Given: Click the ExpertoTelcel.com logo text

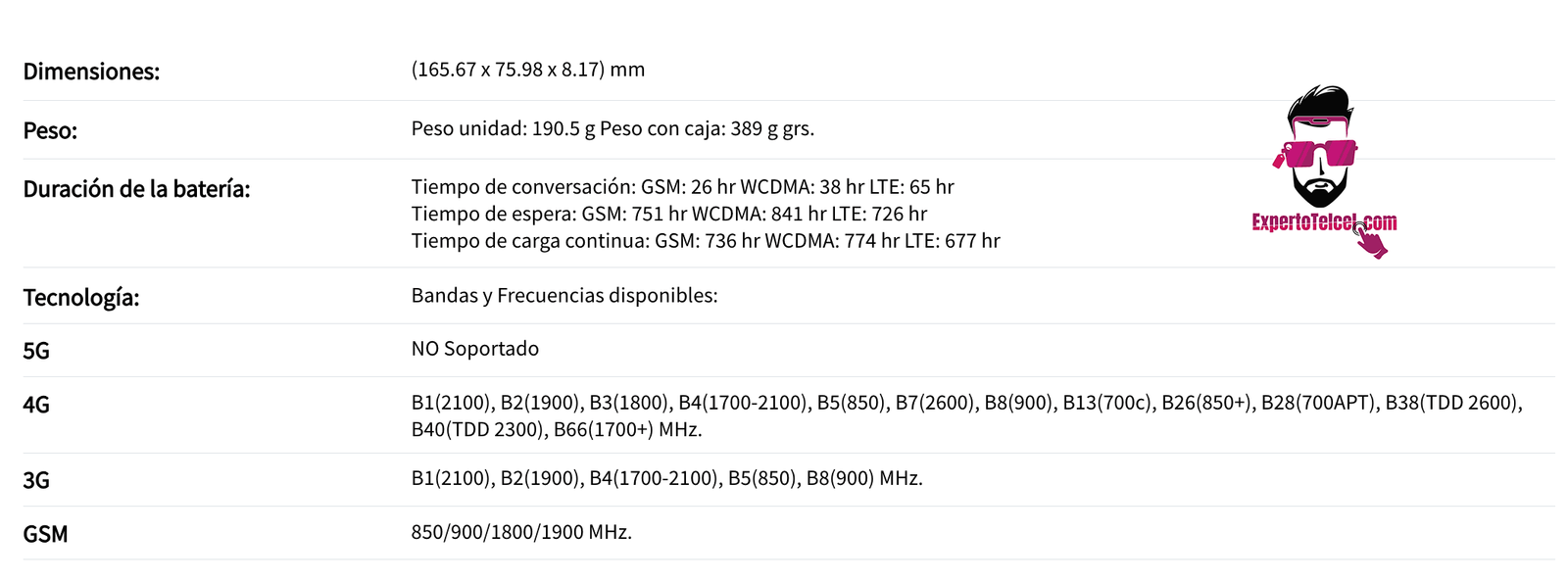Looking at the screenshot, I should [1324, 222].
